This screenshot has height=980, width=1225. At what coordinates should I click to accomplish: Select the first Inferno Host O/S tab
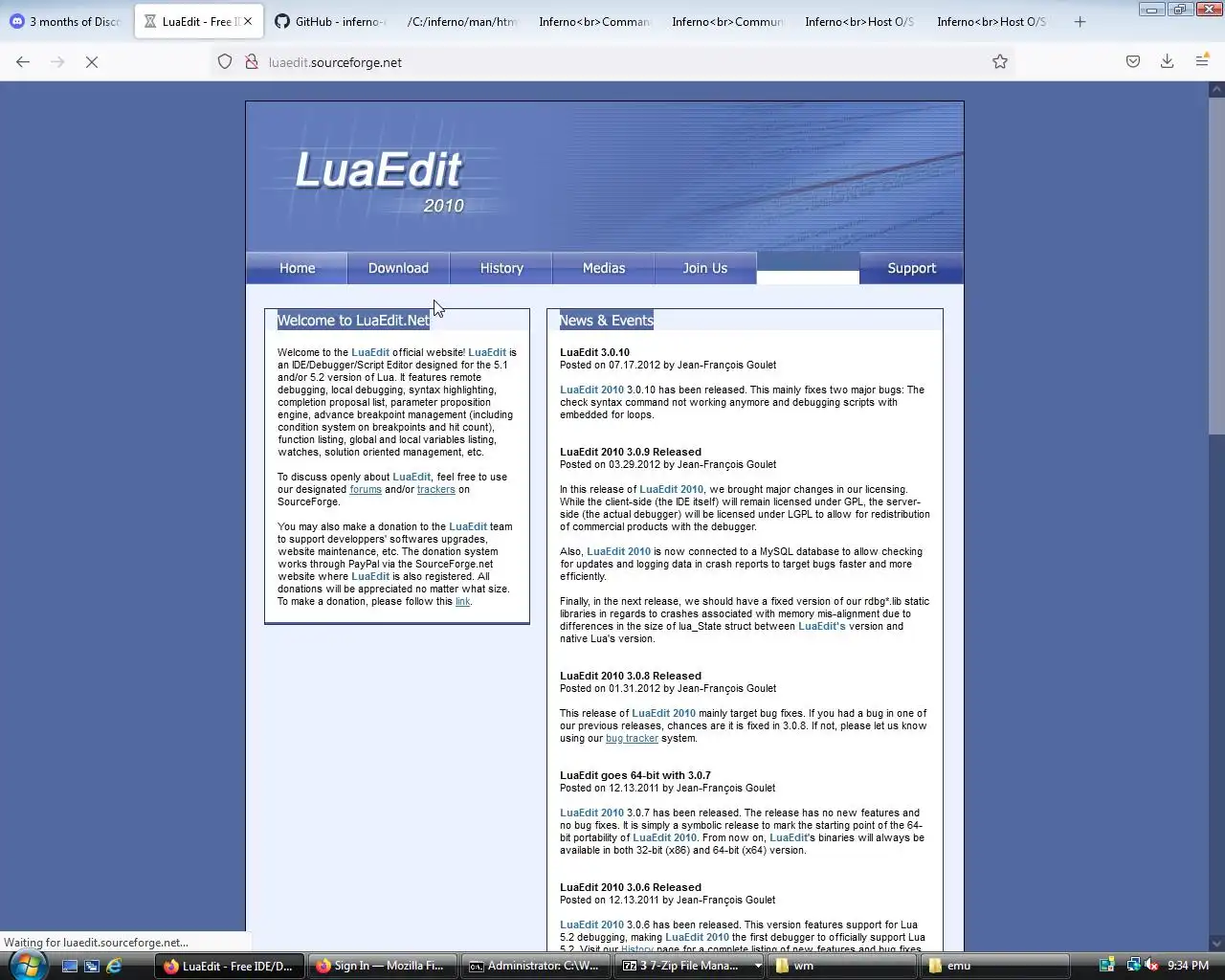coord(859,22)
